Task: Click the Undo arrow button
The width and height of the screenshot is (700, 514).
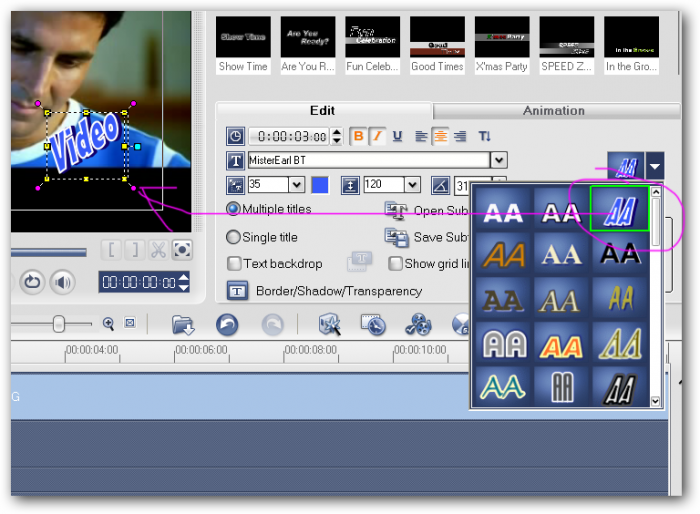Action: point(227,325)
